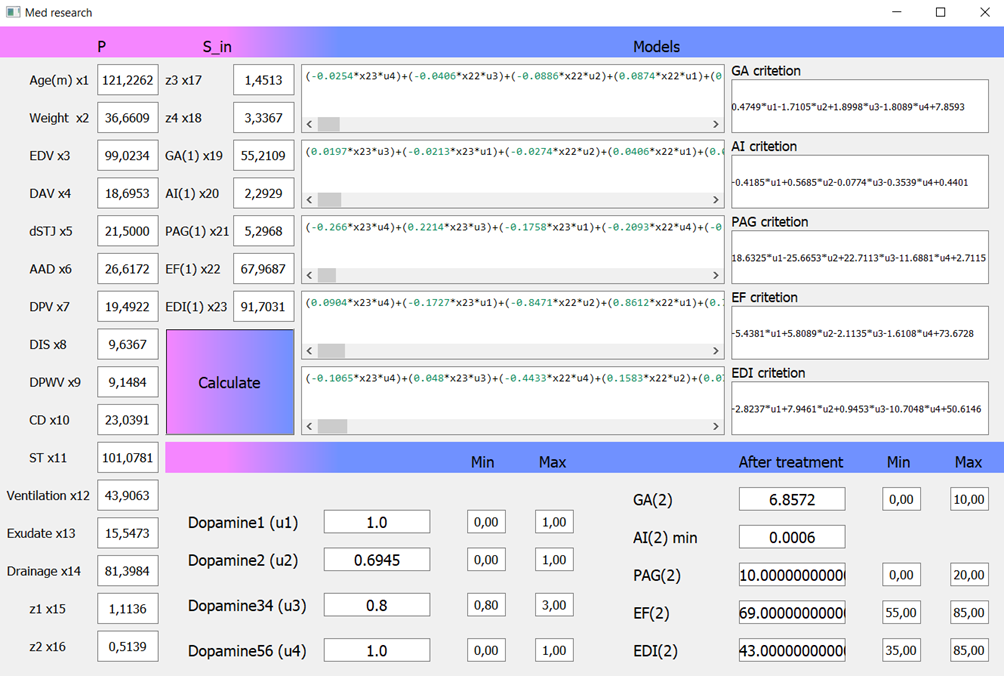Click the Dopamine1 (u1) input field
This screenshot has height=676, width=1004.
coord(376,521)
